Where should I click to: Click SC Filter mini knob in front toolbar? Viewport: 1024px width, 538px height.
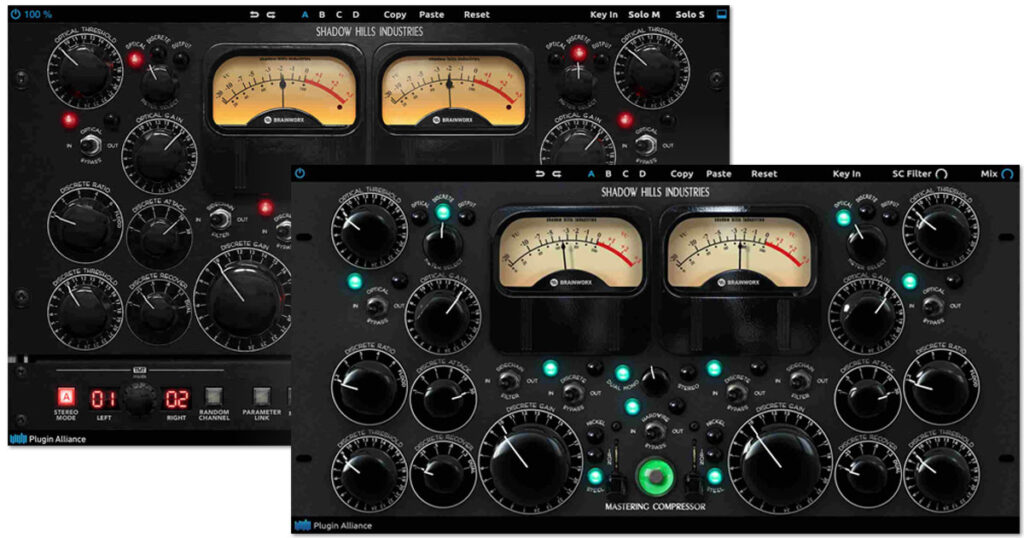point(941,174)
